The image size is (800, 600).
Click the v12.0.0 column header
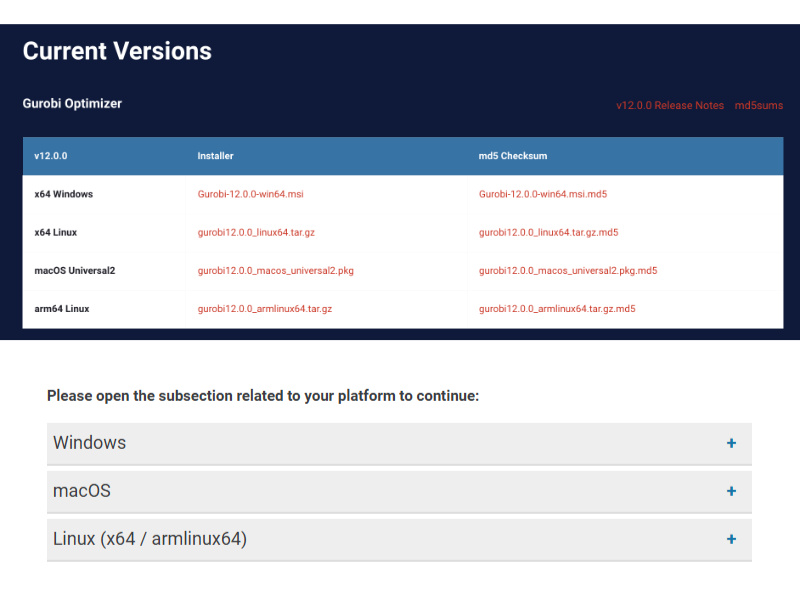(51, 156)
